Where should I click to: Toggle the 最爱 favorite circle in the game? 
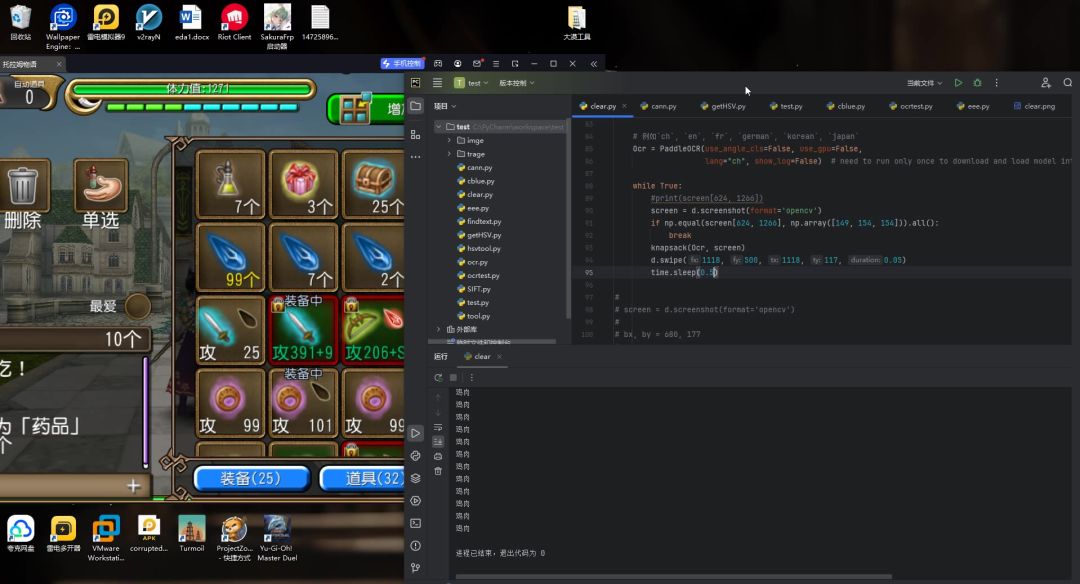[137, 306]
